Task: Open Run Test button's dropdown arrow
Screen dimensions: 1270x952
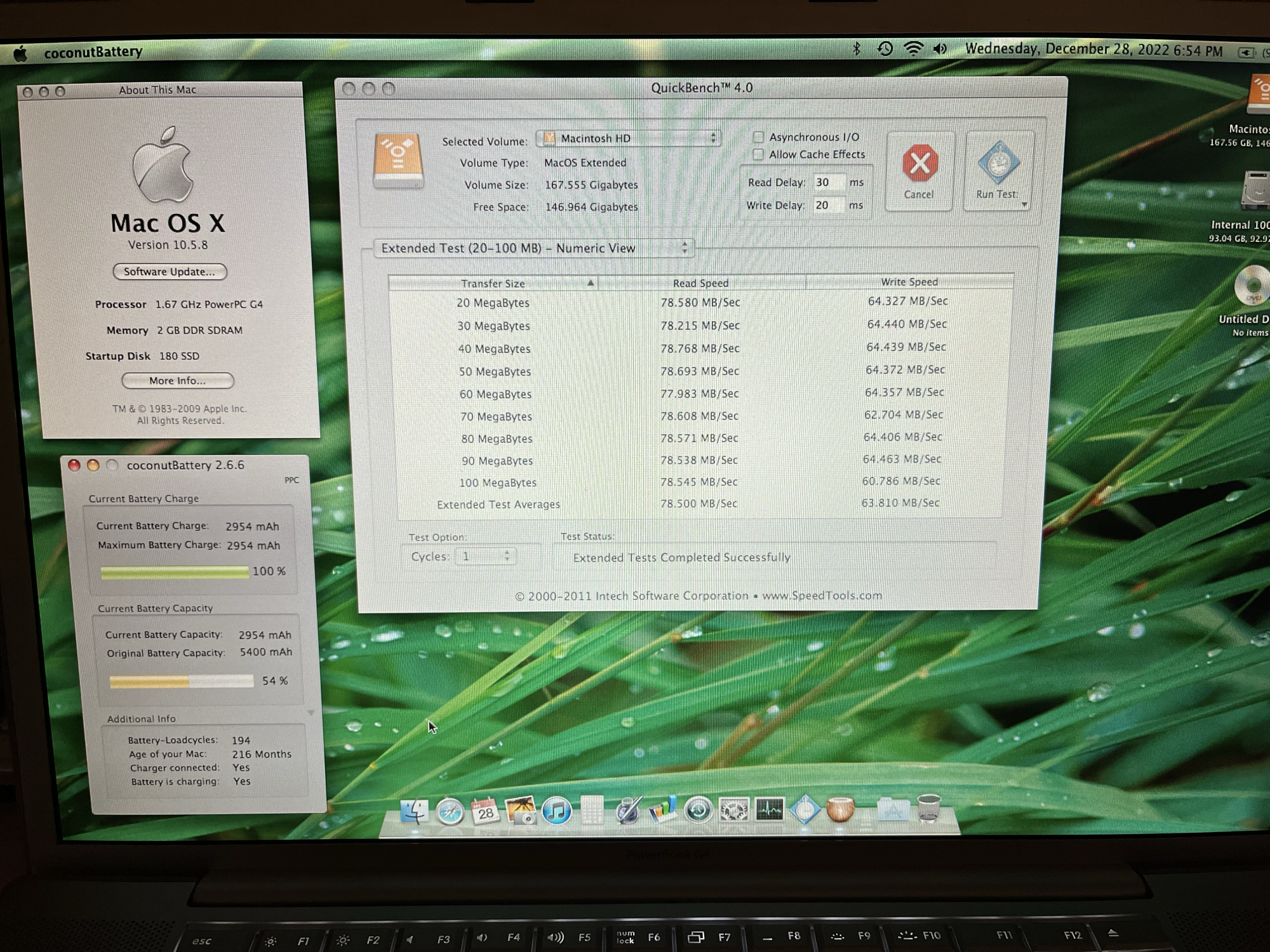Action: [x=1024, y=204]
